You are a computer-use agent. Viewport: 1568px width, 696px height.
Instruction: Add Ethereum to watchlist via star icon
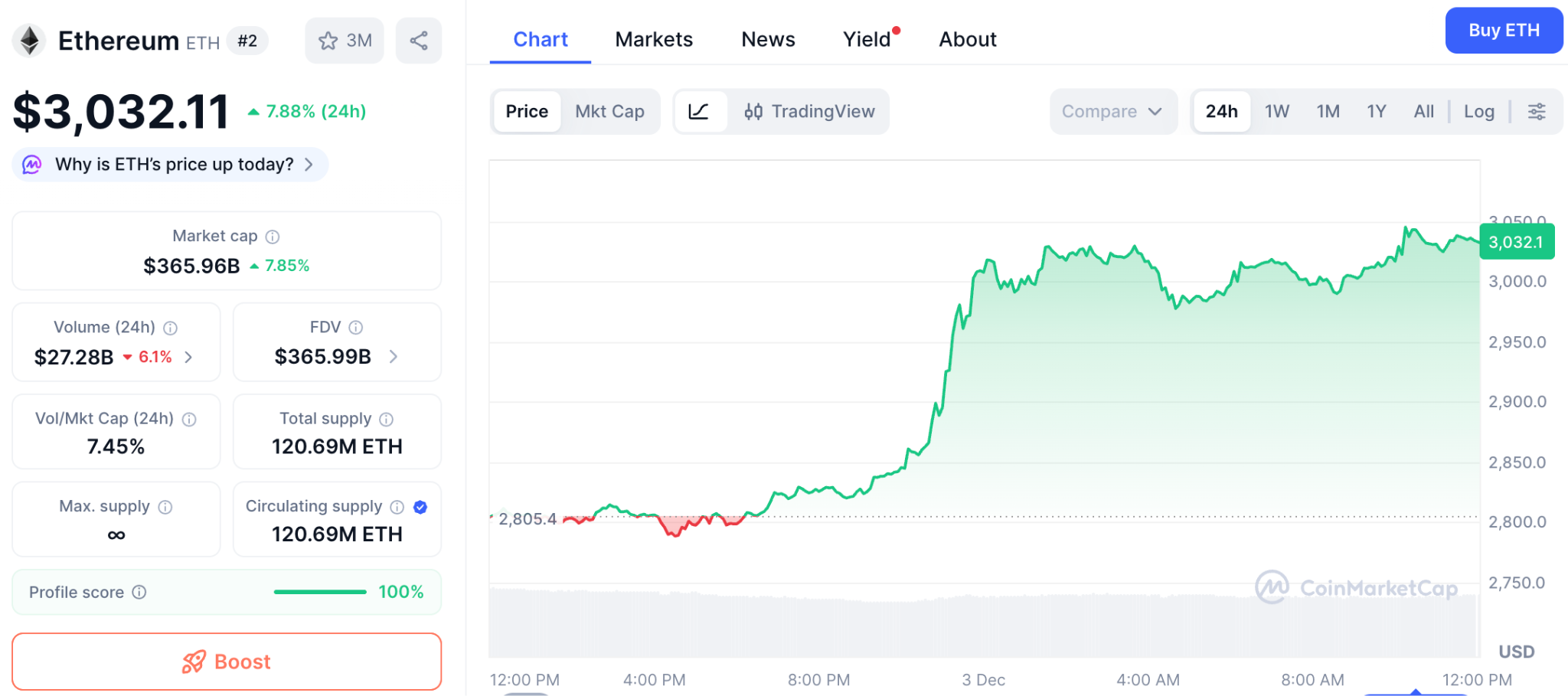328,41
